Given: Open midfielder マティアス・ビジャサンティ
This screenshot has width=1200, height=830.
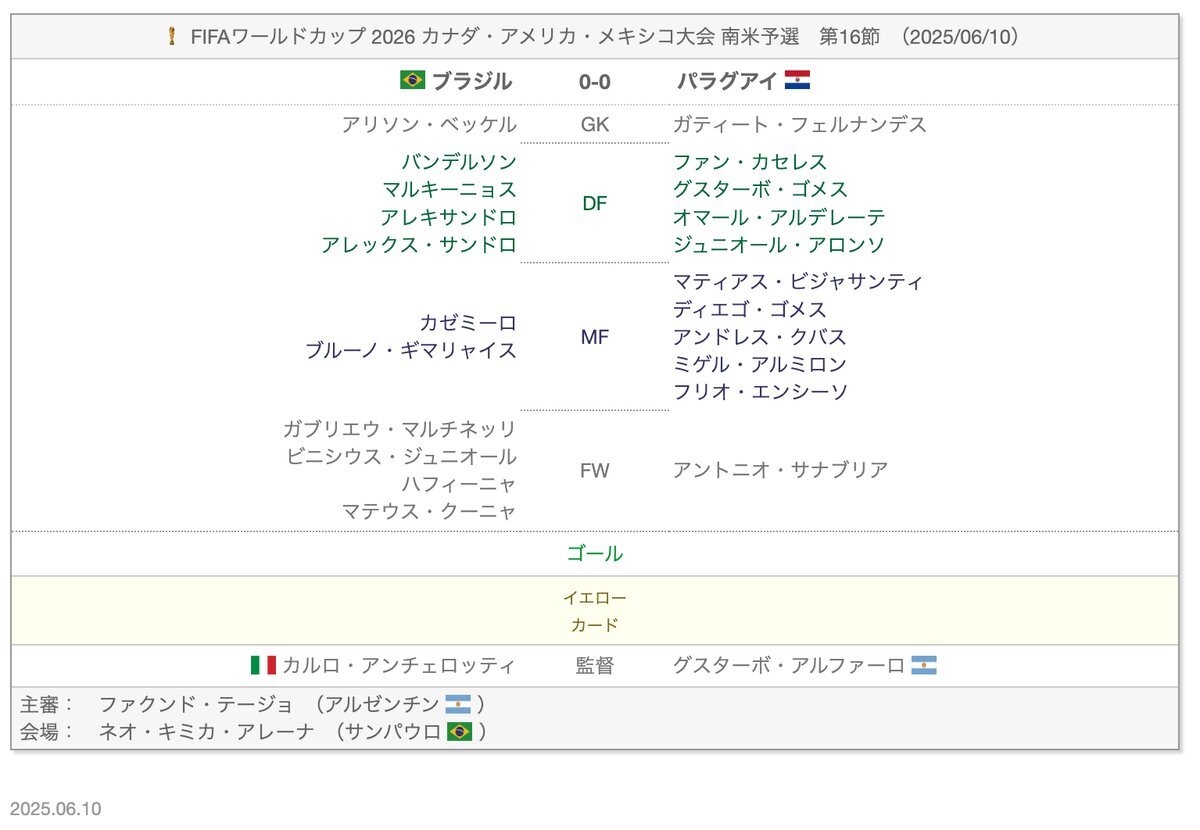Looking at the screenshot, I should pos(798,282).
